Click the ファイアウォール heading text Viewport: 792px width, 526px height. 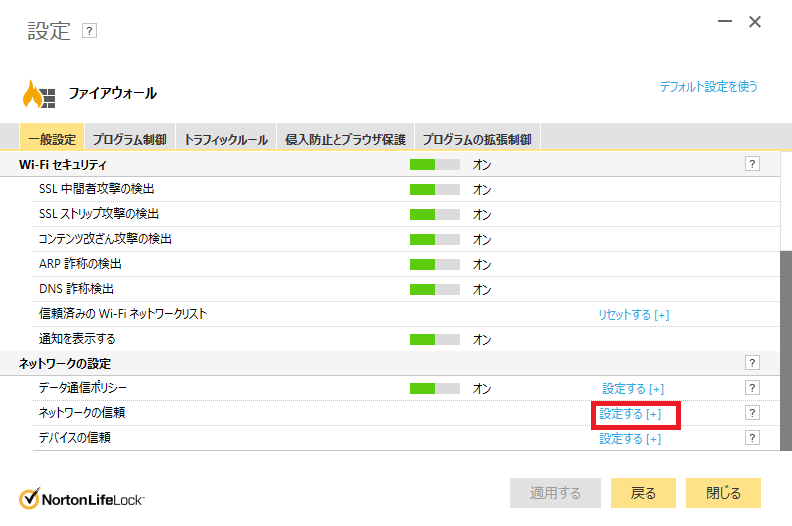point(113,93)
